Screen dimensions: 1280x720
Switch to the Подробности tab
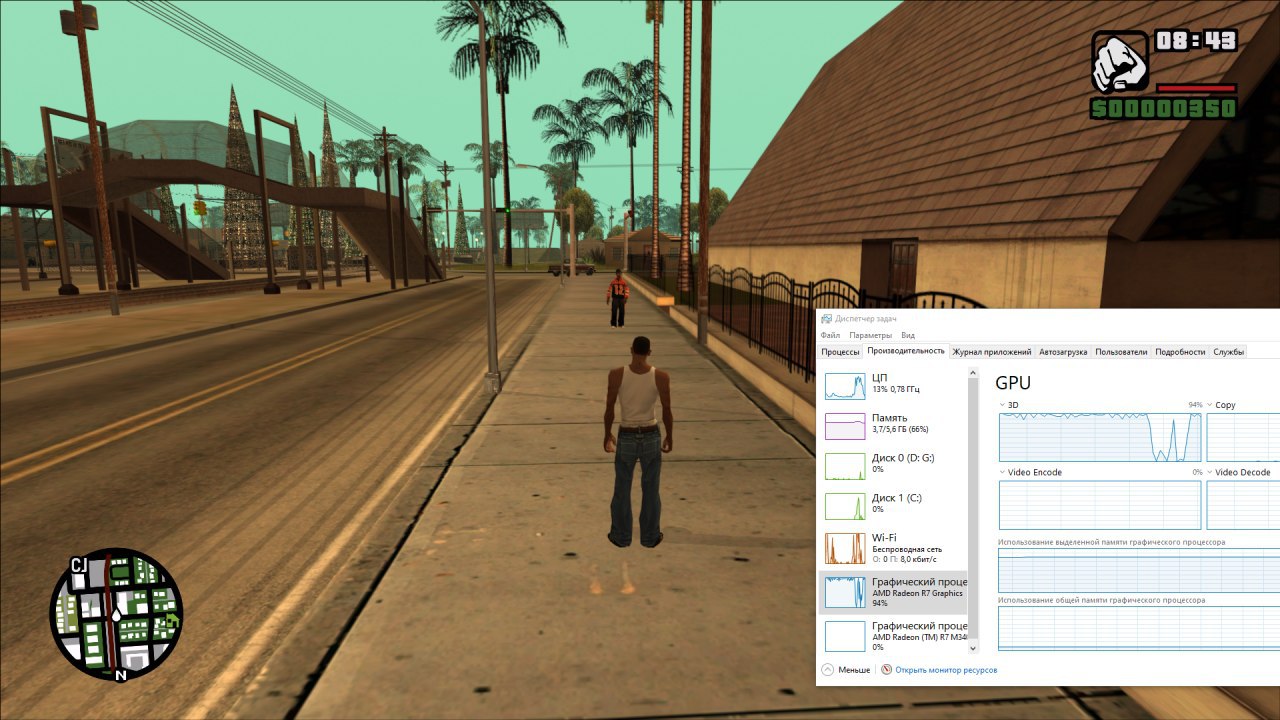click(x=1180, y=352)
